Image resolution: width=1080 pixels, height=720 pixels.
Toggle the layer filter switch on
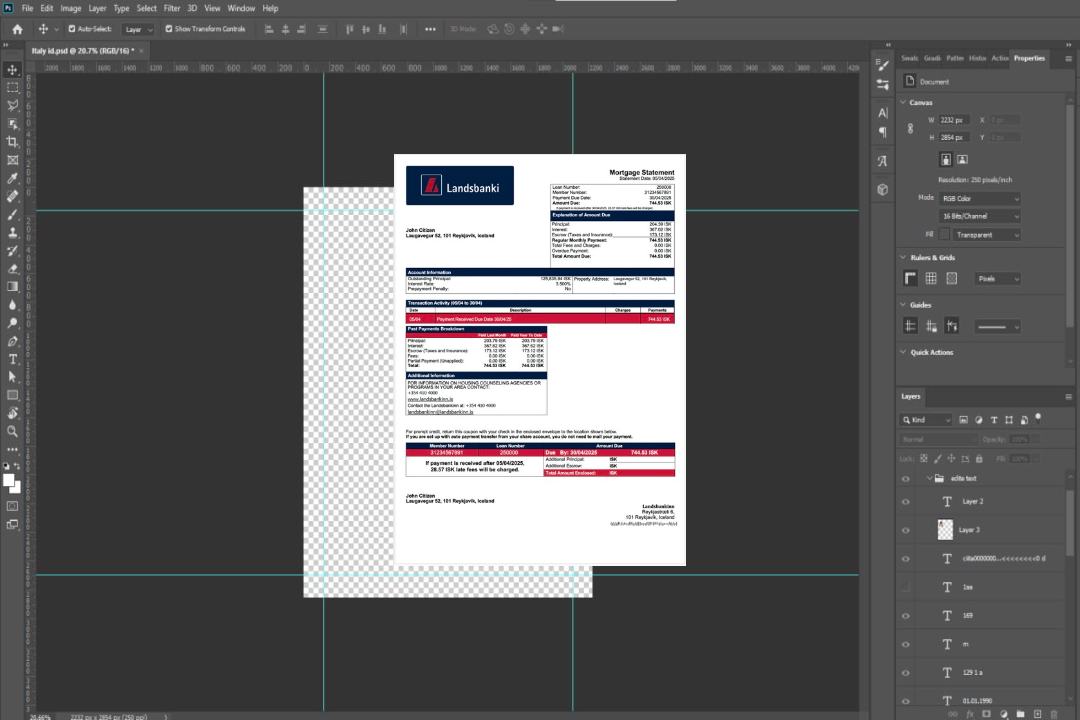click(x=1038, y=418)
